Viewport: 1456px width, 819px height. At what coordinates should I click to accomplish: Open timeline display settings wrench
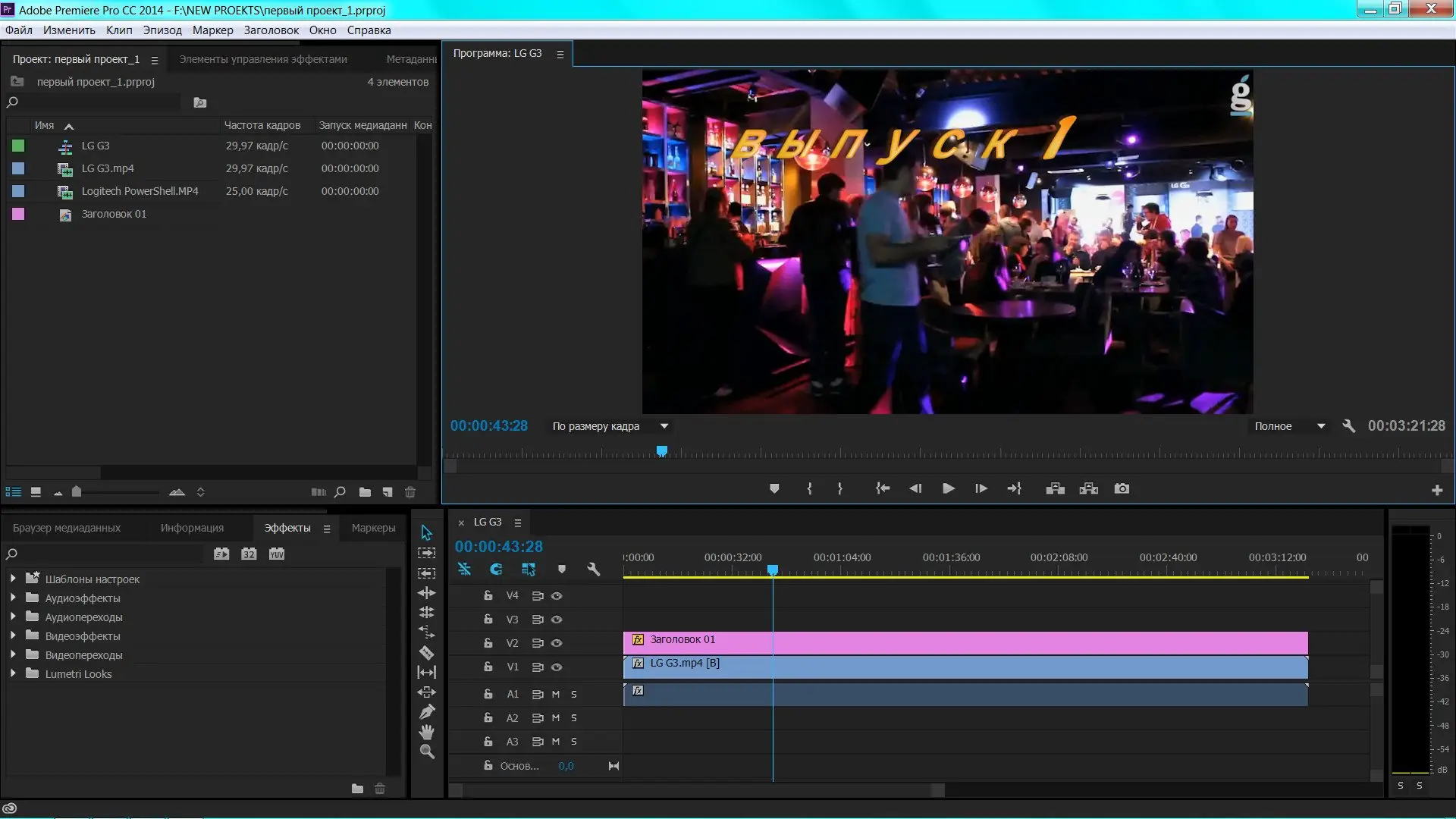[594, 569]
